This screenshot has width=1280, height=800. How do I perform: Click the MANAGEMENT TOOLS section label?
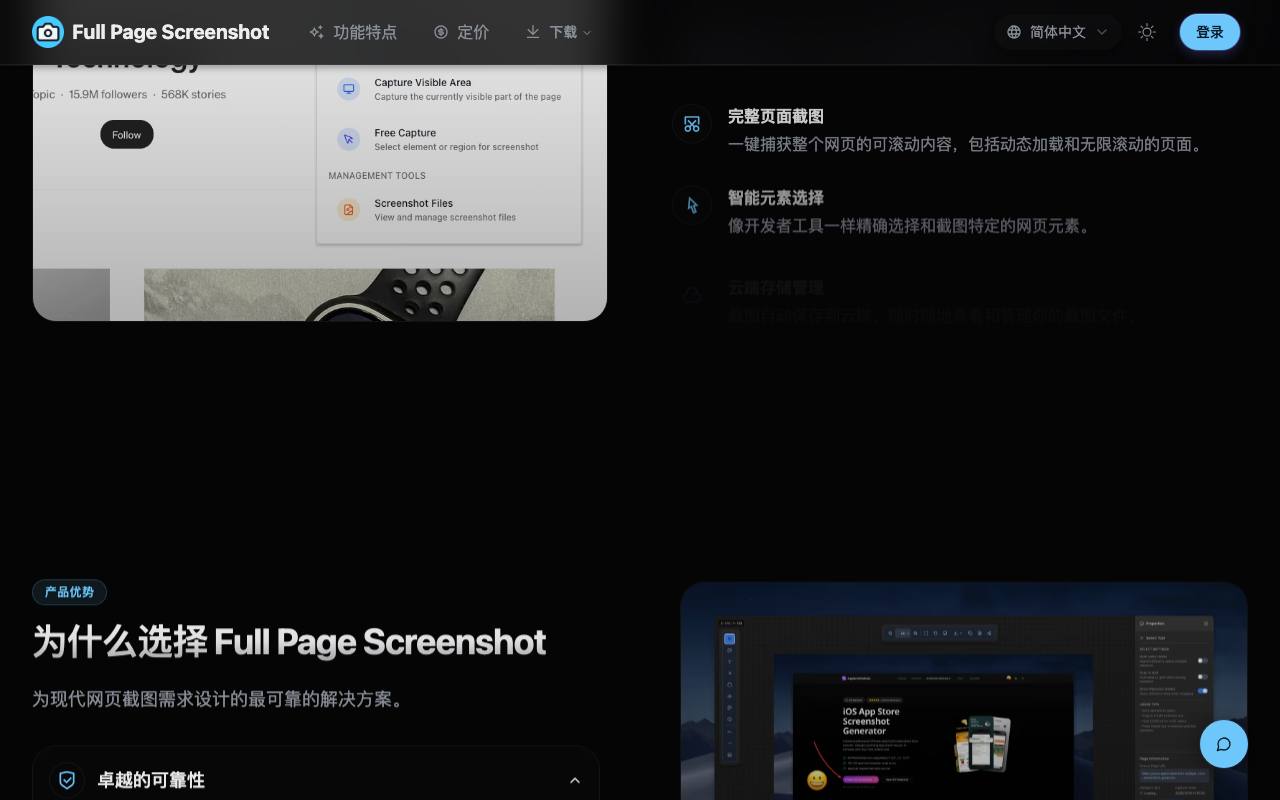(x=377, y=176)
